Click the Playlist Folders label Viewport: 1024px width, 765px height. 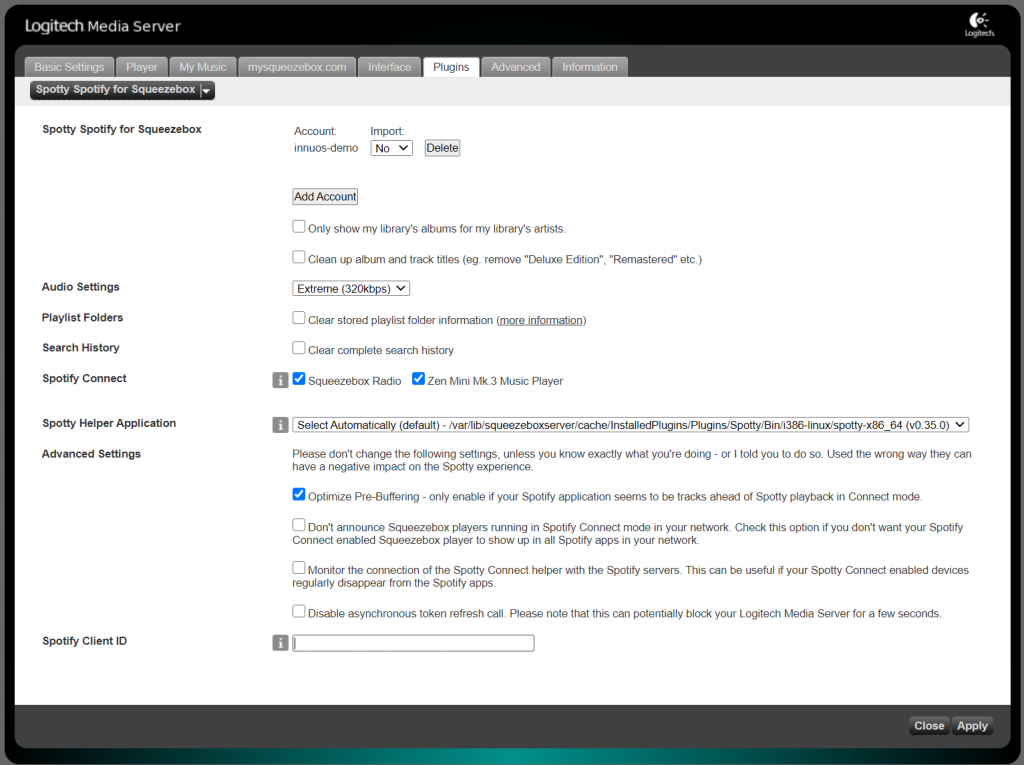(82, 318)
